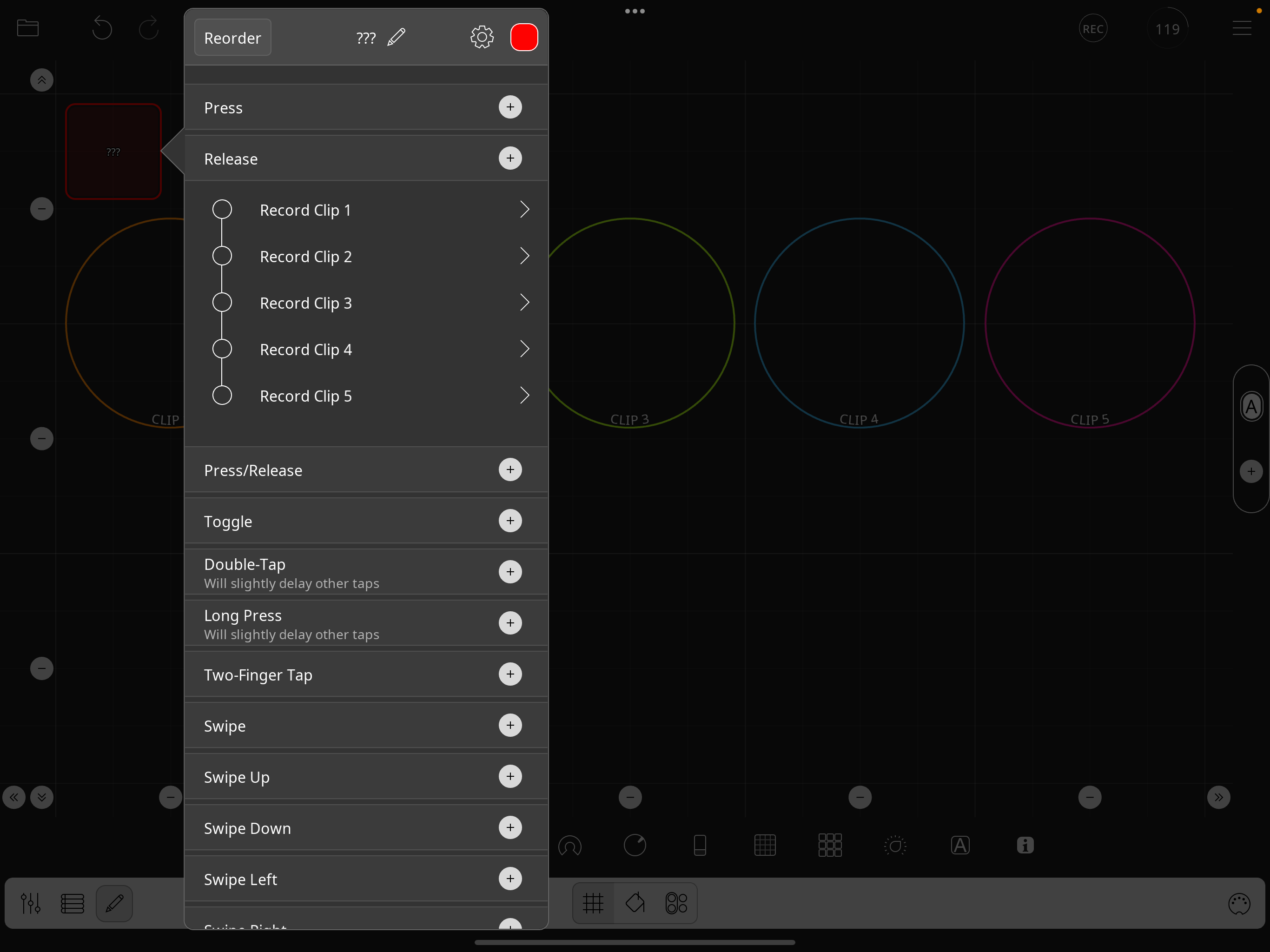
Task: Expand Record Clip 2 details
Action: tap(524, 256)
